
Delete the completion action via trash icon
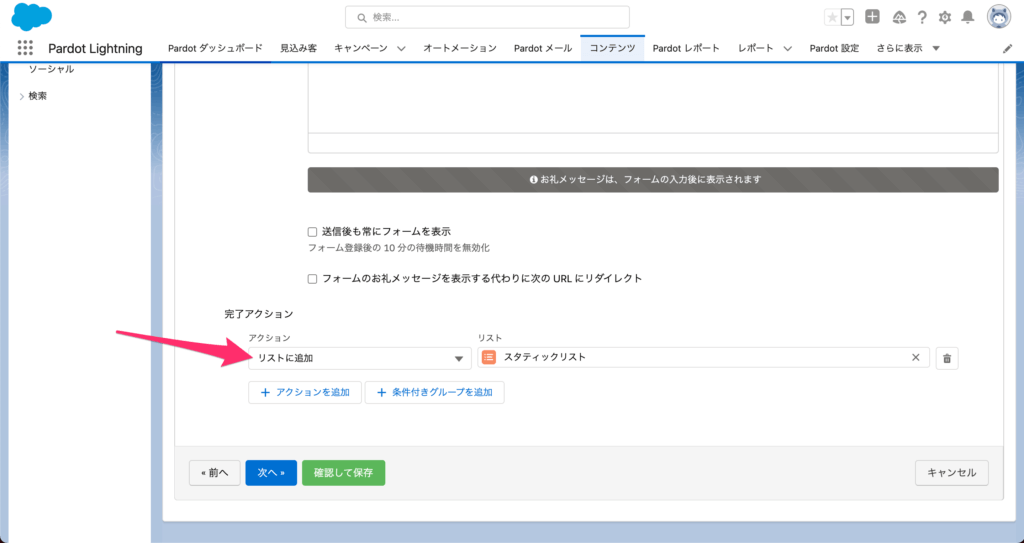(x=947, y=358)
